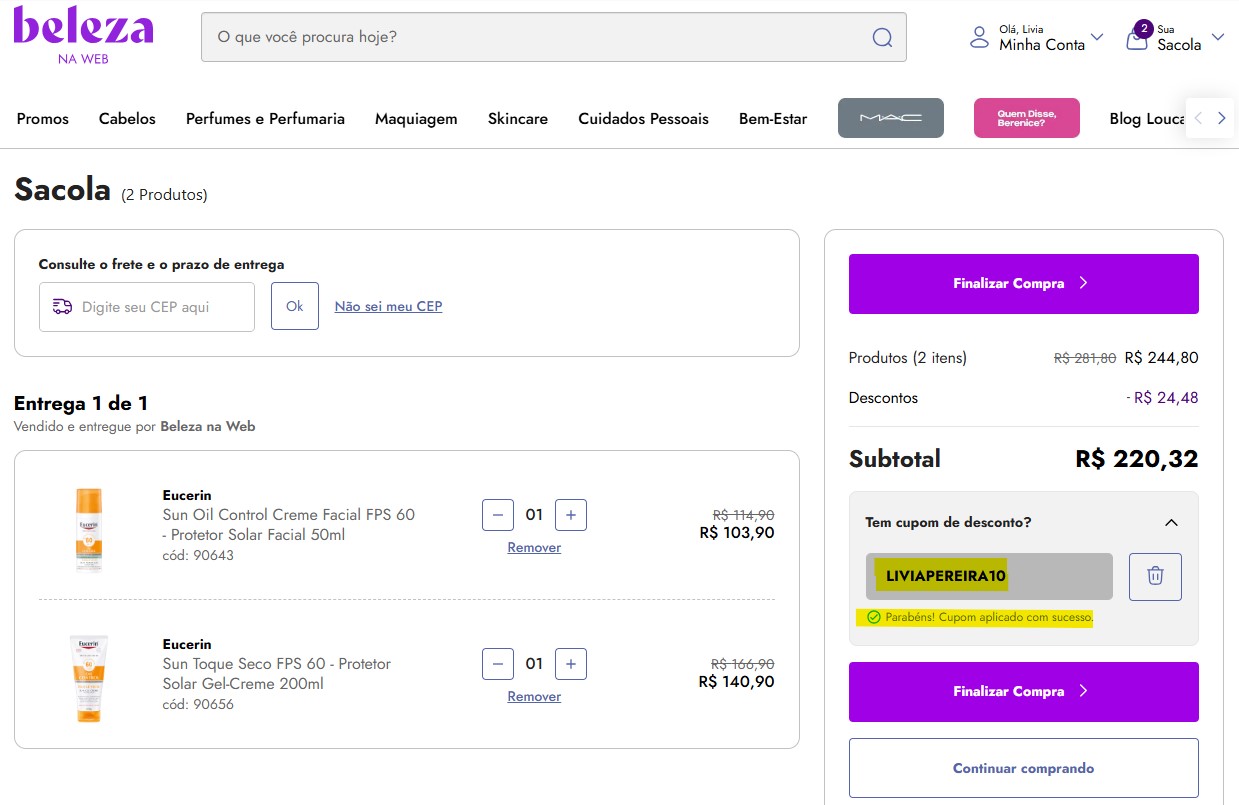Expand the Sacola dropdown chevron
1239x805 pixels.
coord(1217,37)
